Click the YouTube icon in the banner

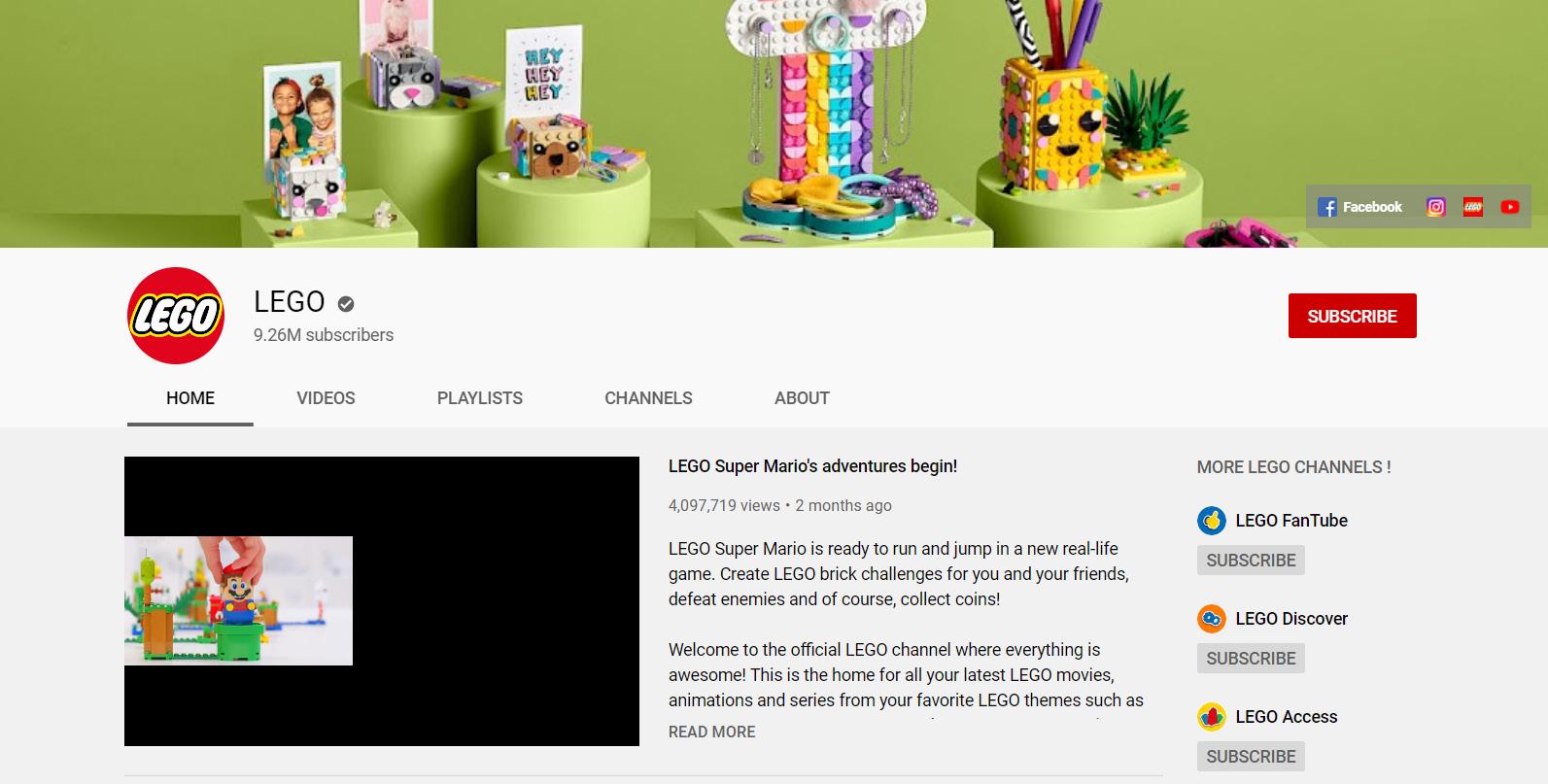coord(1510,207)
